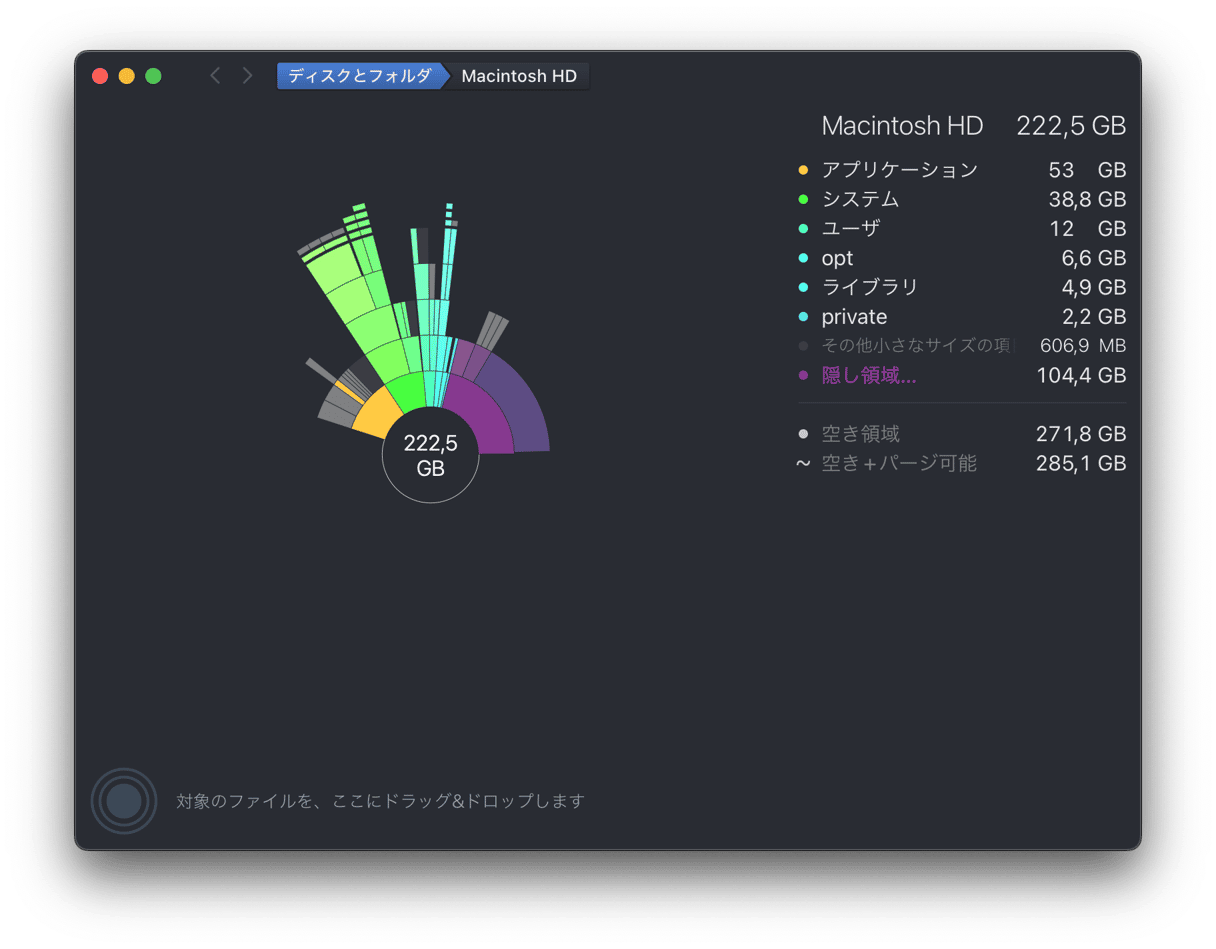Click the back navigation arrow

214,76
